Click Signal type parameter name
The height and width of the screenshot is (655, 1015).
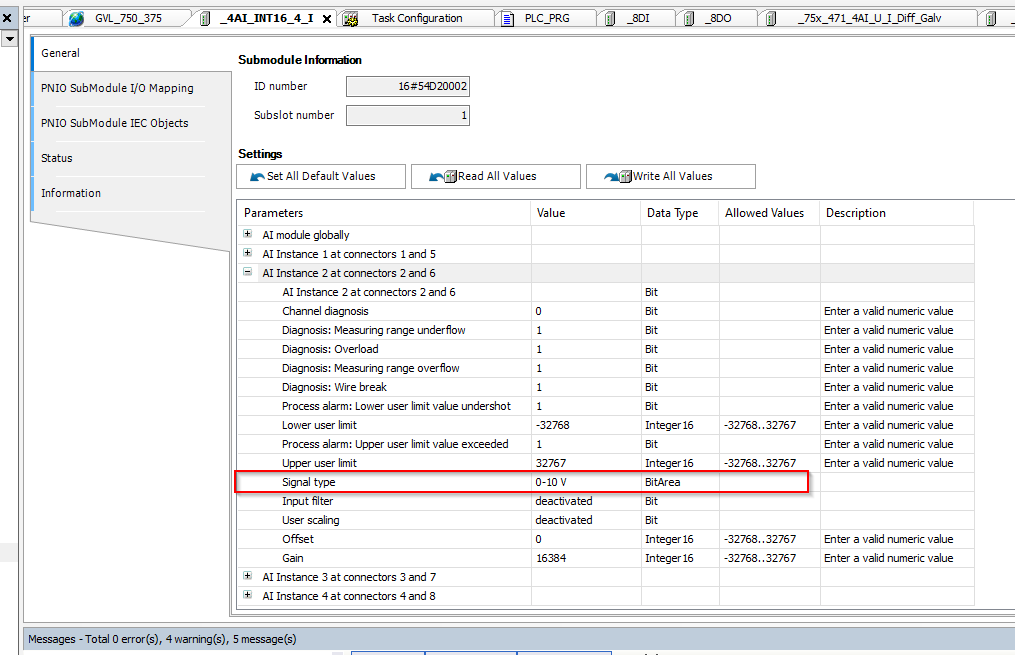click(308, 482)
